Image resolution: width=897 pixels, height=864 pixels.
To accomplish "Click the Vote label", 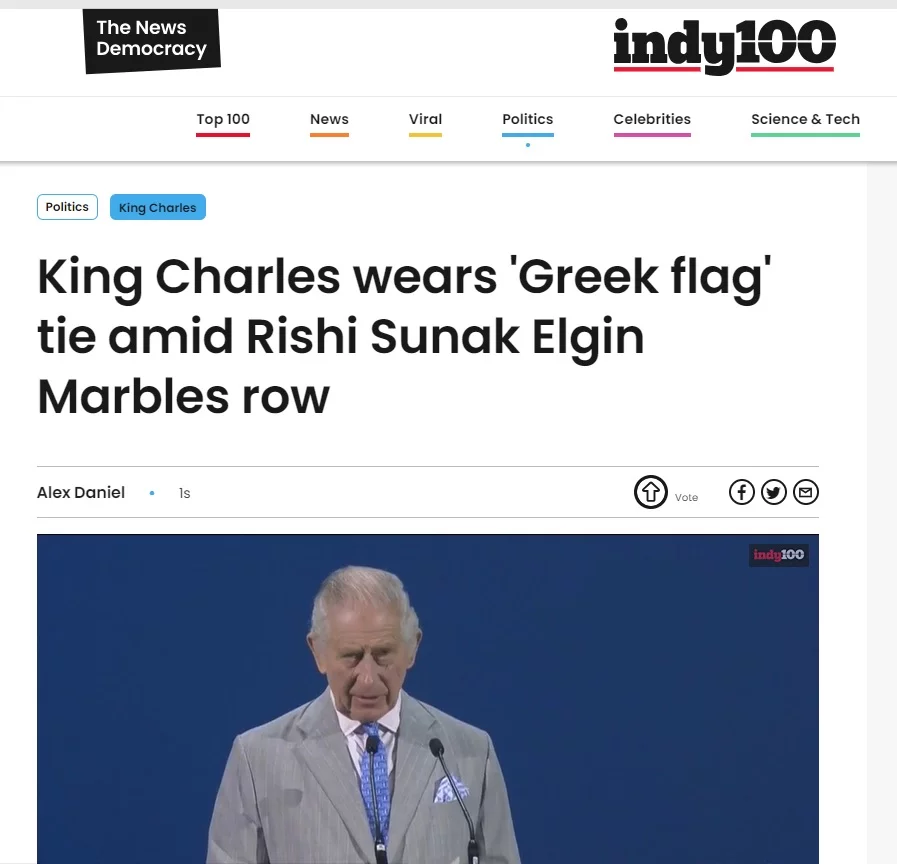I will [x=686, y=497].
